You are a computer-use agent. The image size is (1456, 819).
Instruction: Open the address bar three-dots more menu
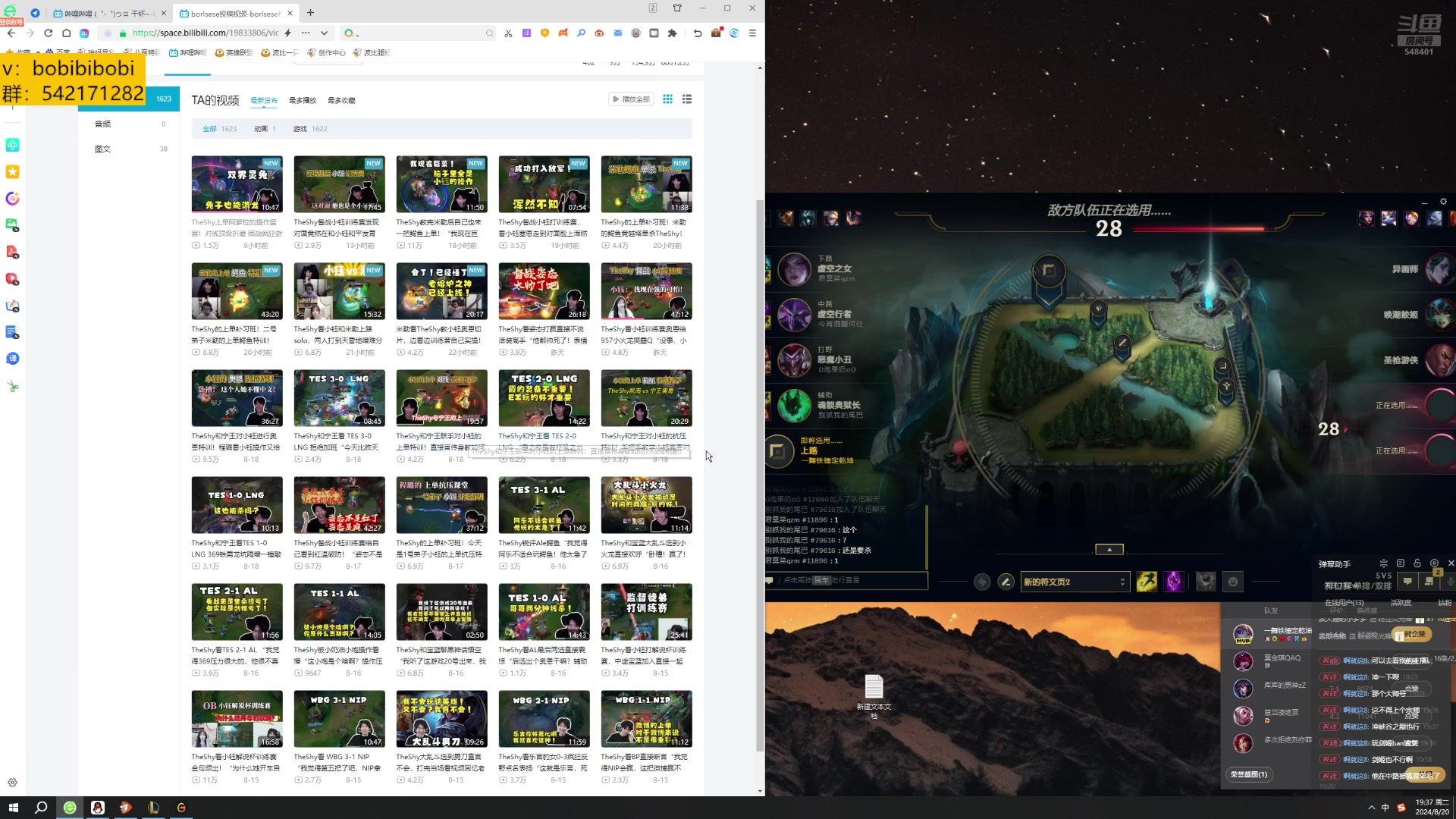pos(306,33)
